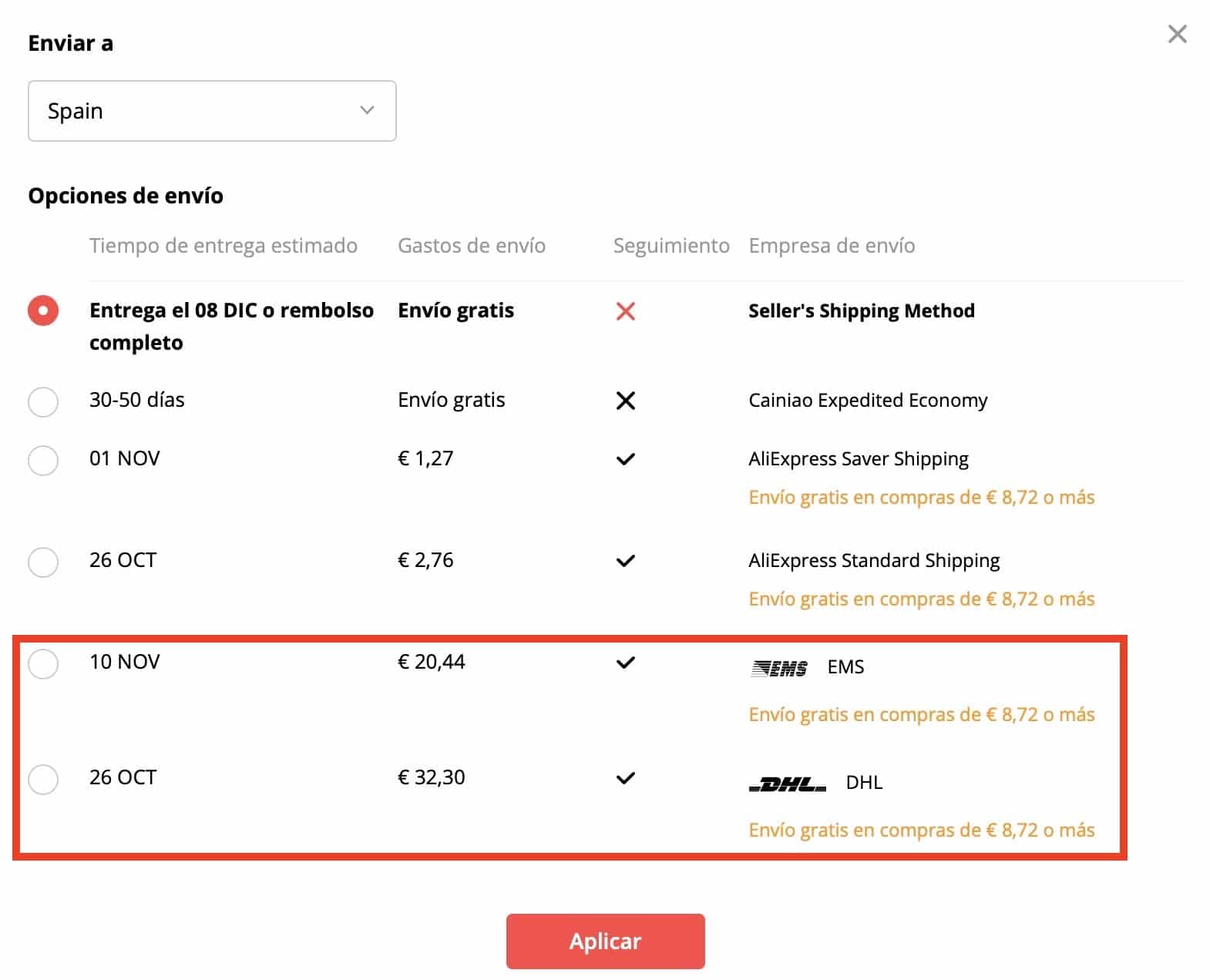Select the AliExpress Standard Shipping radio option
The image size is (1210, 980).
tap(43, 562)
